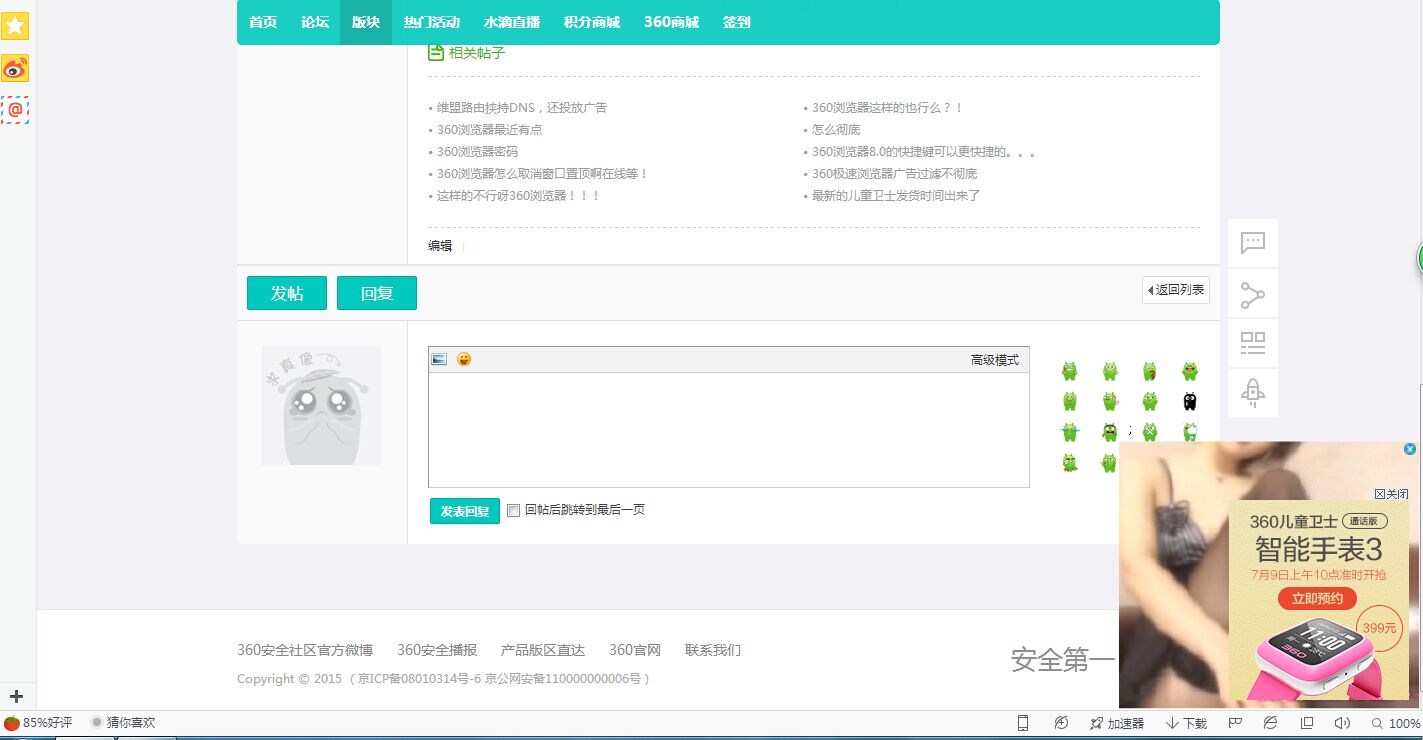The image size is (1423, 740).
Task: Open post 维盟路由挟持DNS，还投放广告
Action: [522, 107]
